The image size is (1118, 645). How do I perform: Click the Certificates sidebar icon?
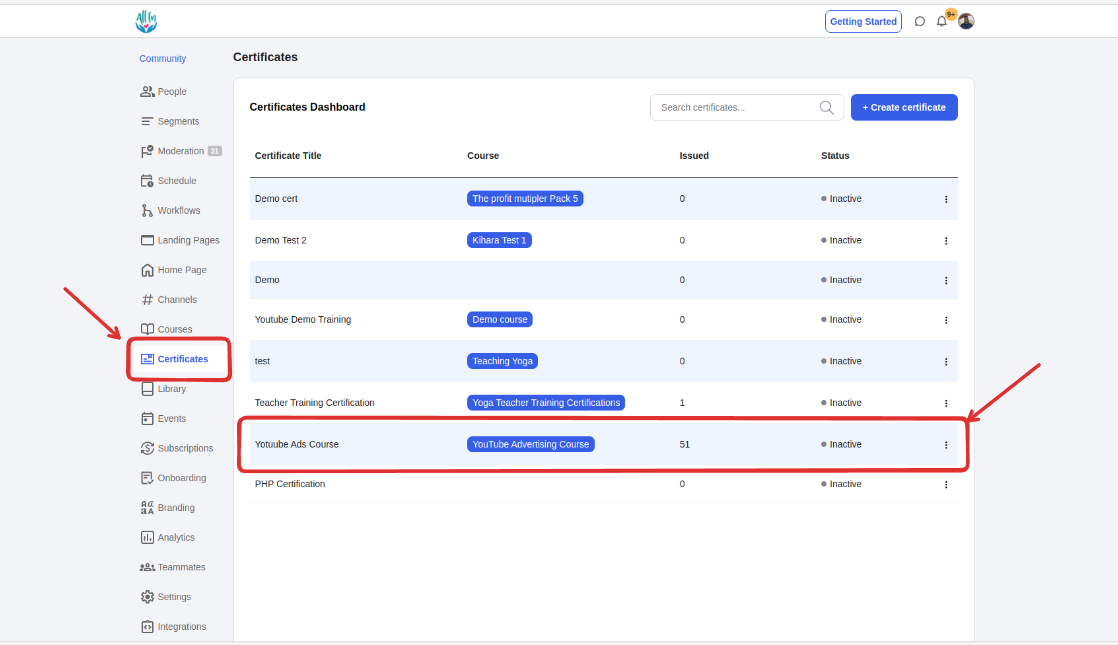(147, 359)
